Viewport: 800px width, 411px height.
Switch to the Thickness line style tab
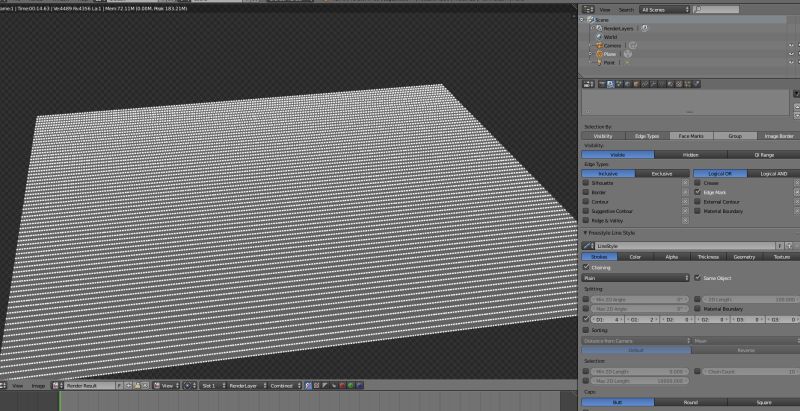click(x=708, y=257)
